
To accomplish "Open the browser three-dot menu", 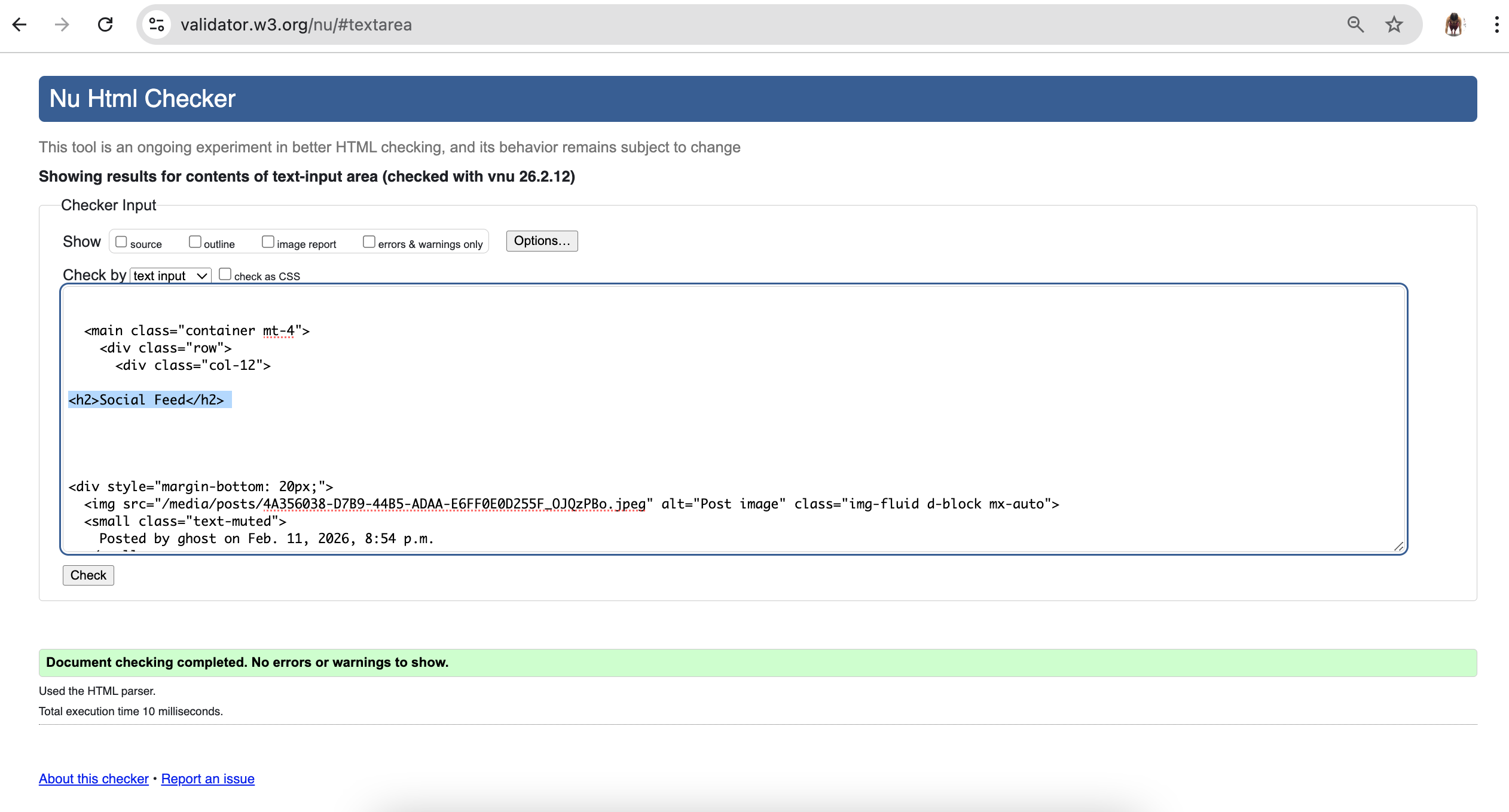I will point(1496,24).
